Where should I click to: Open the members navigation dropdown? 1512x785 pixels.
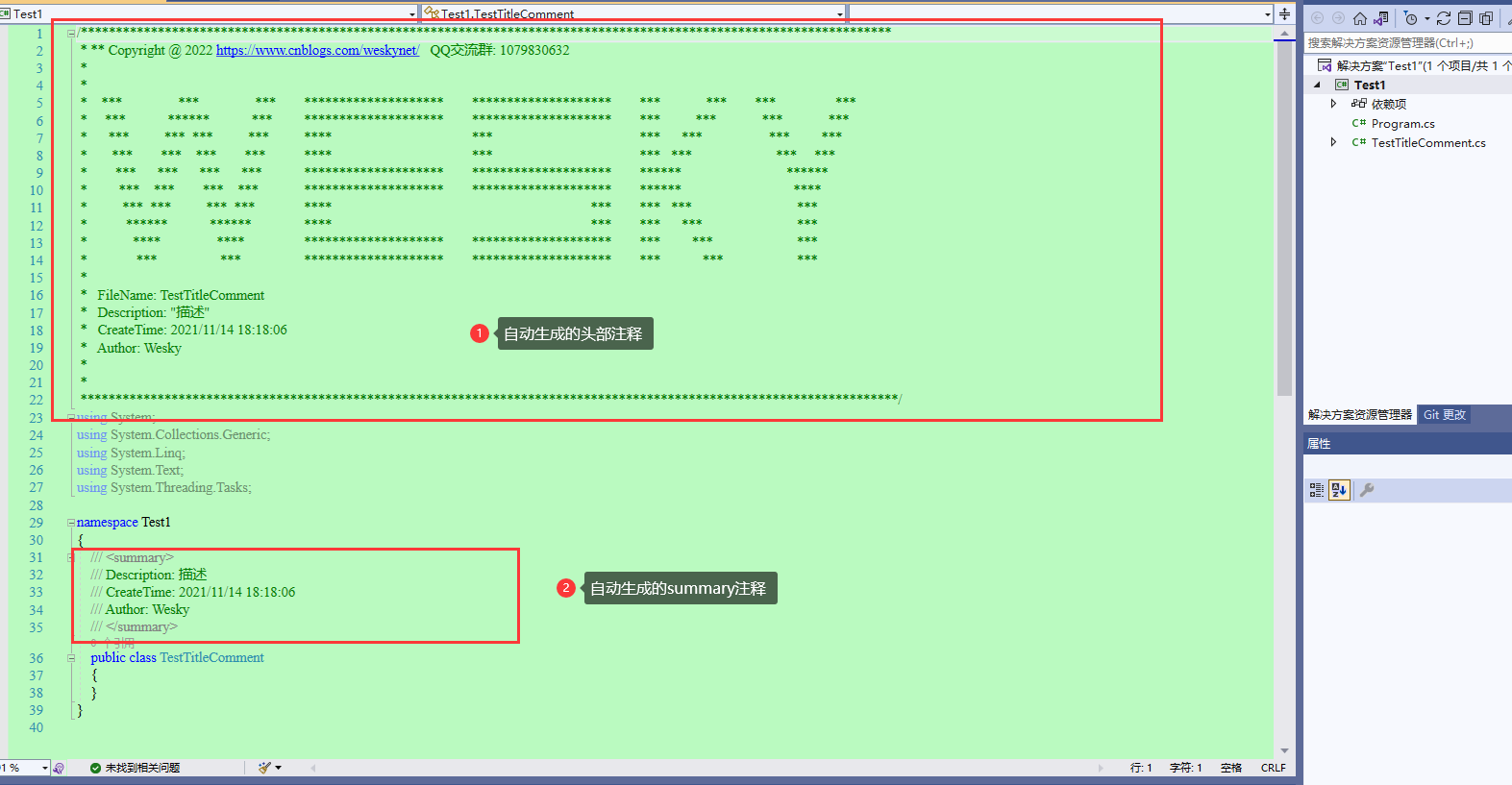[x=1268, y=13]
